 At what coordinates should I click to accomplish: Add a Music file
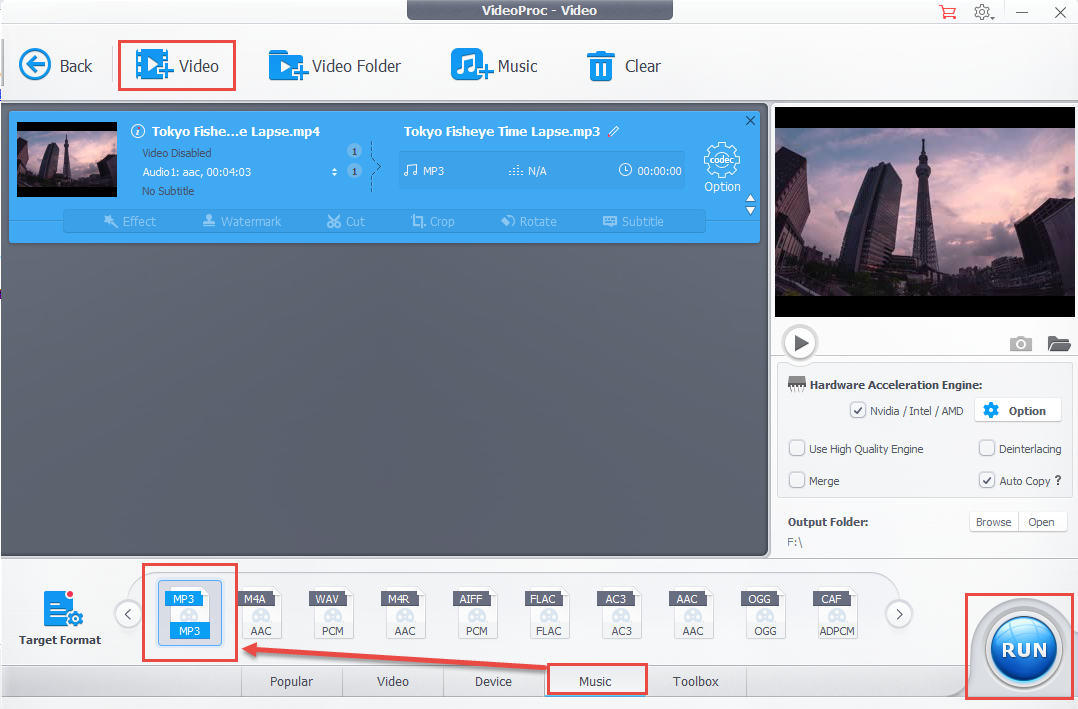point(496,65)
